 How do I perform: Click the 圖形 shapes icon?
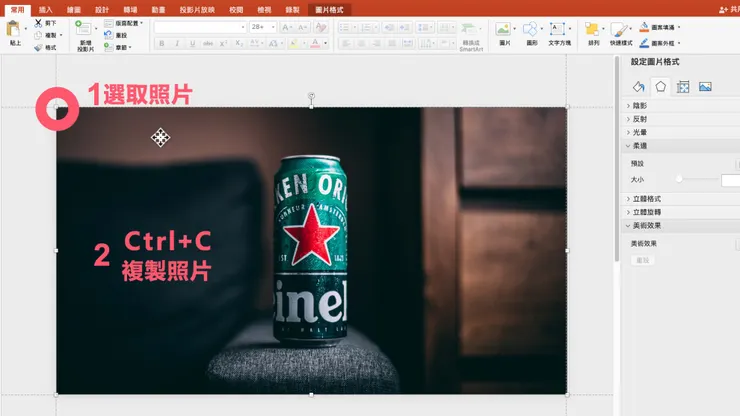click(x=530, y=29)
